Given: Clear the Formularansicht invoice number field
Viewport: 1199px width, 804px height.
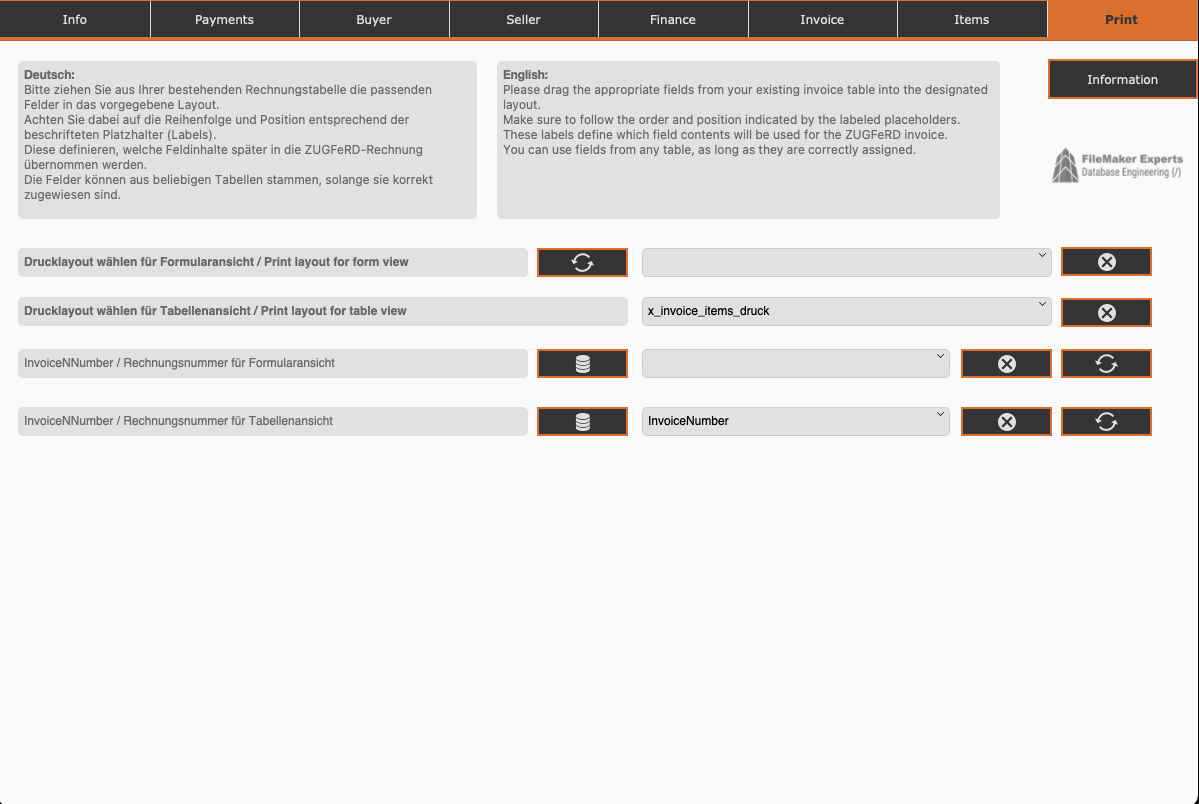Looking at the screenshot, I should [1006, 364].
